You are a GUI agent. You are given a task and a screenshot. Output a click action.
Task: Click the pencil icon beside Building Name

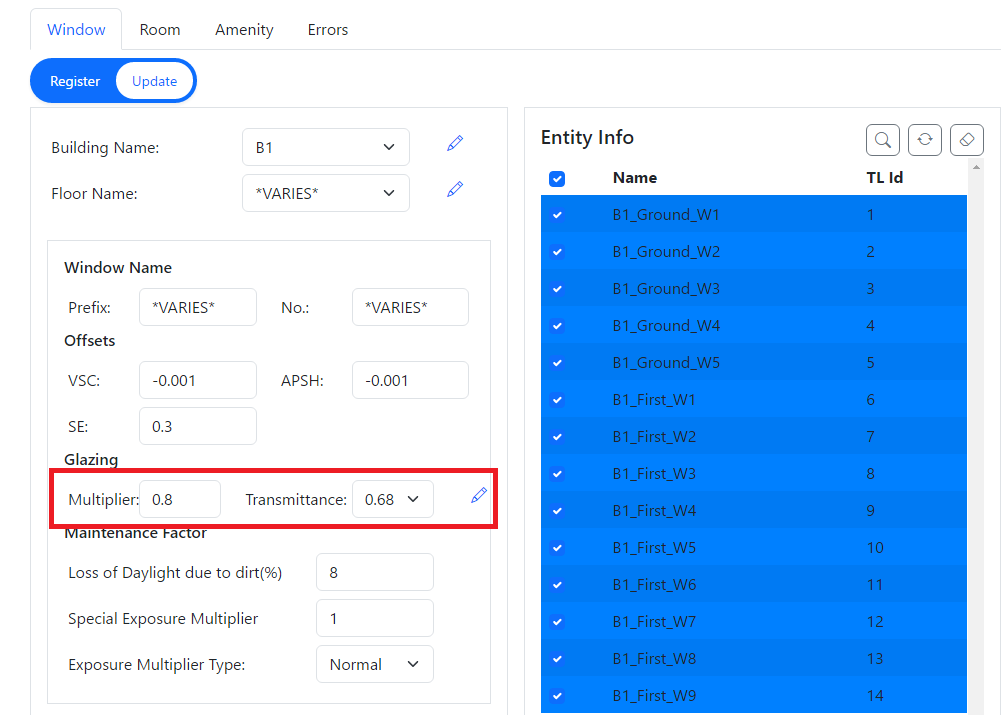coord(455,144)
